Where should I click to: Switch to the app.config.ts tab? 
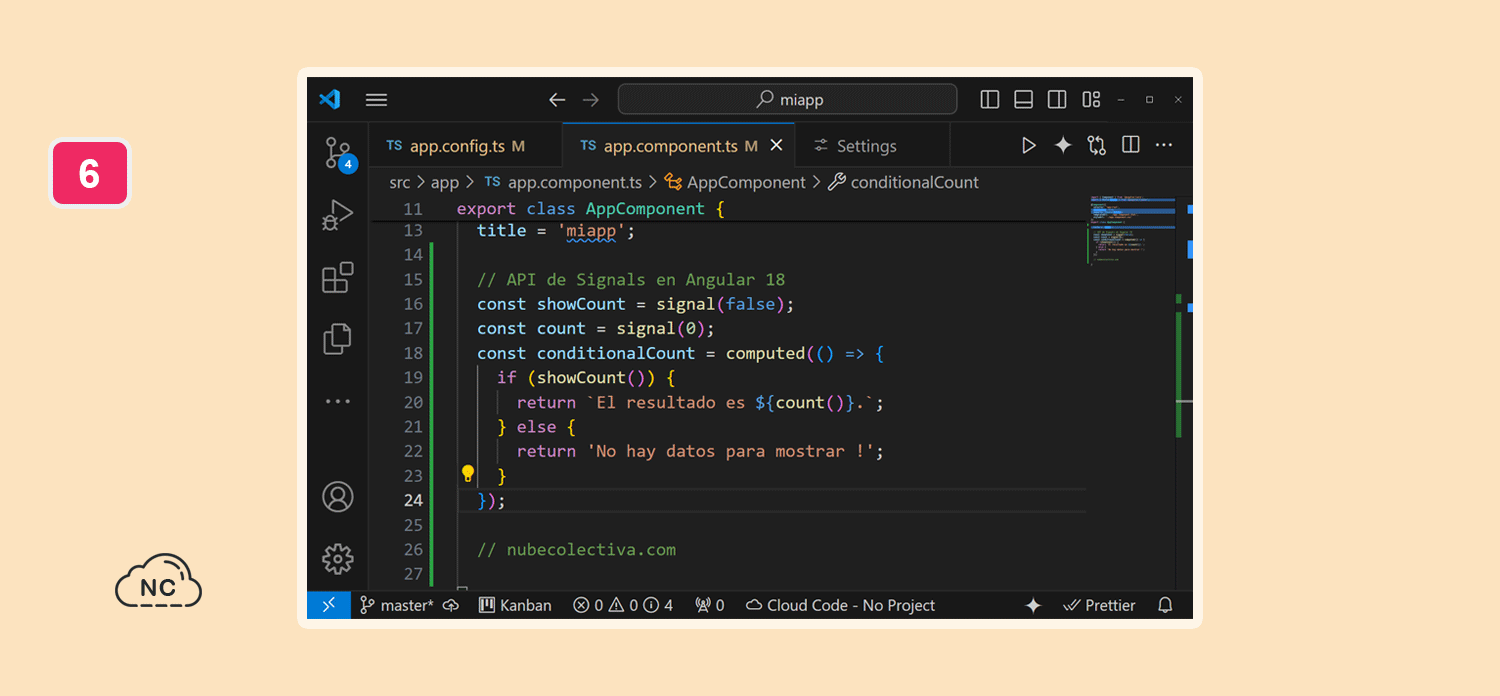click(465, 146)
